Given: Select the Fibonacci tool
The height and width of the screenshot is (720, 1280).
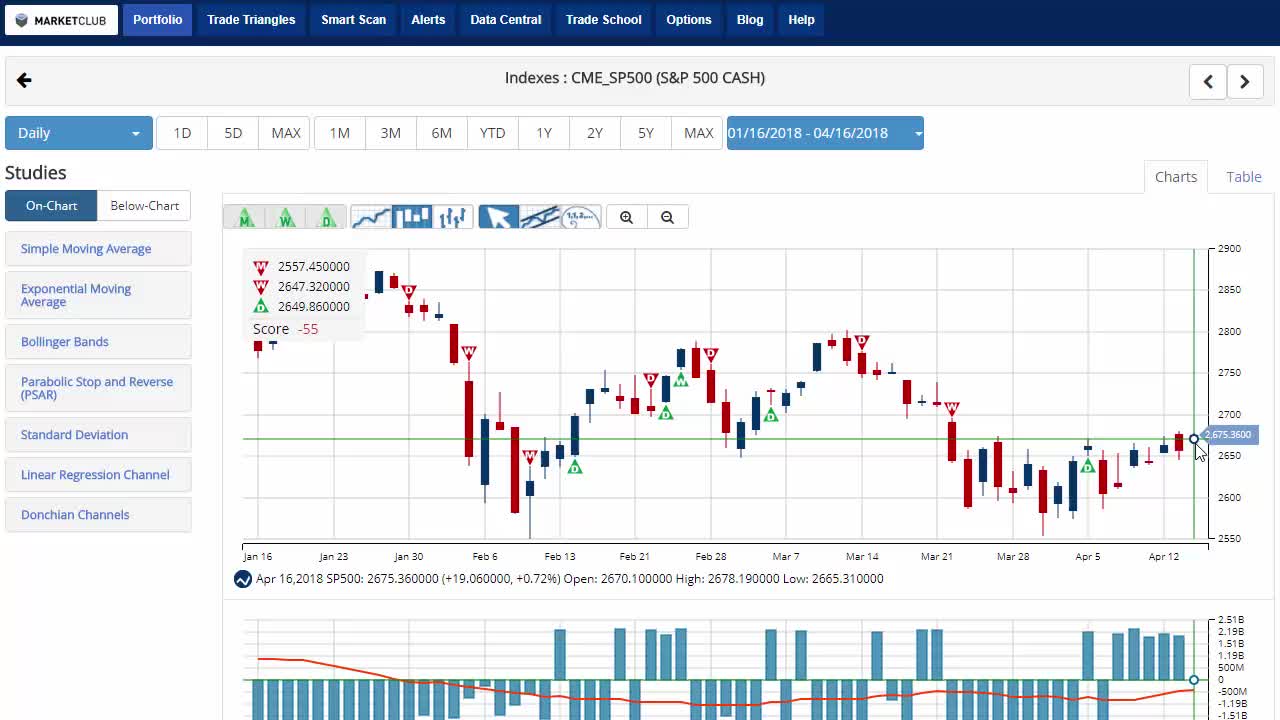Looking at the screenshot, I should [580, 217].
